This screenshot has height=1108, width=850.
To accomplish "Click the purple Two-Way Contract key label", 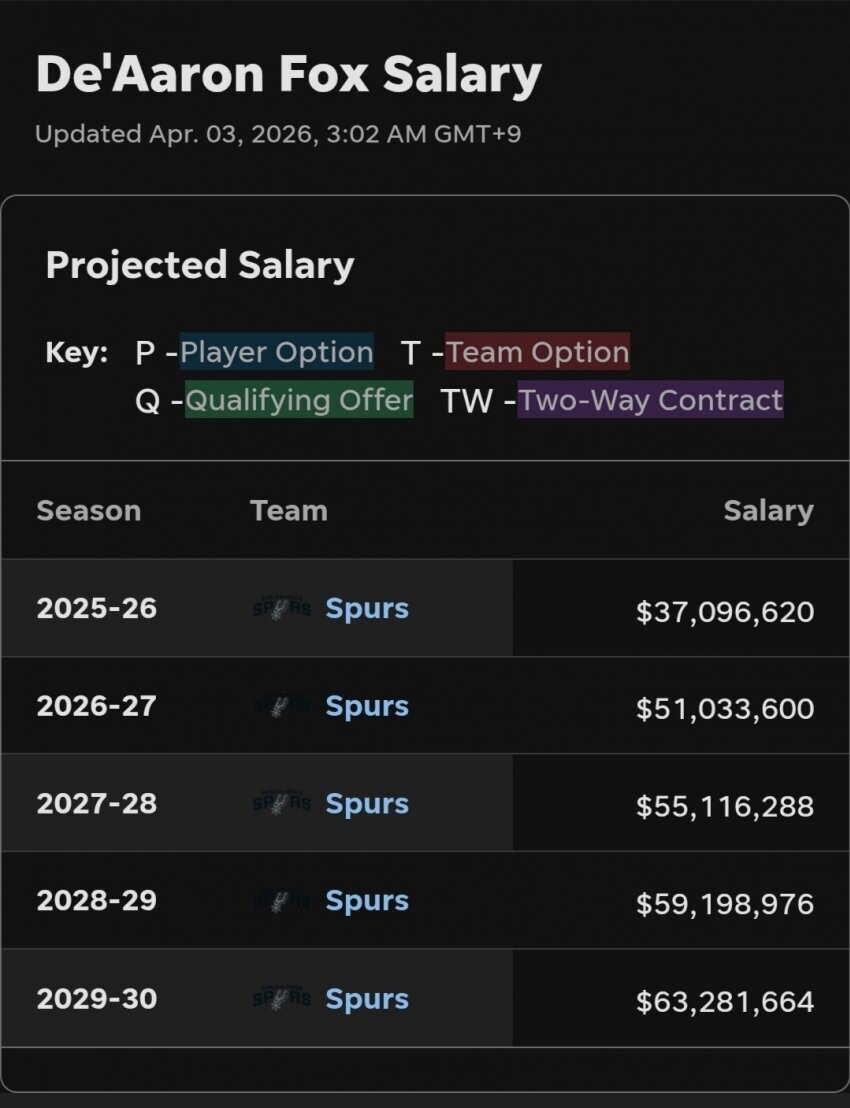I will tap(650, 400).
